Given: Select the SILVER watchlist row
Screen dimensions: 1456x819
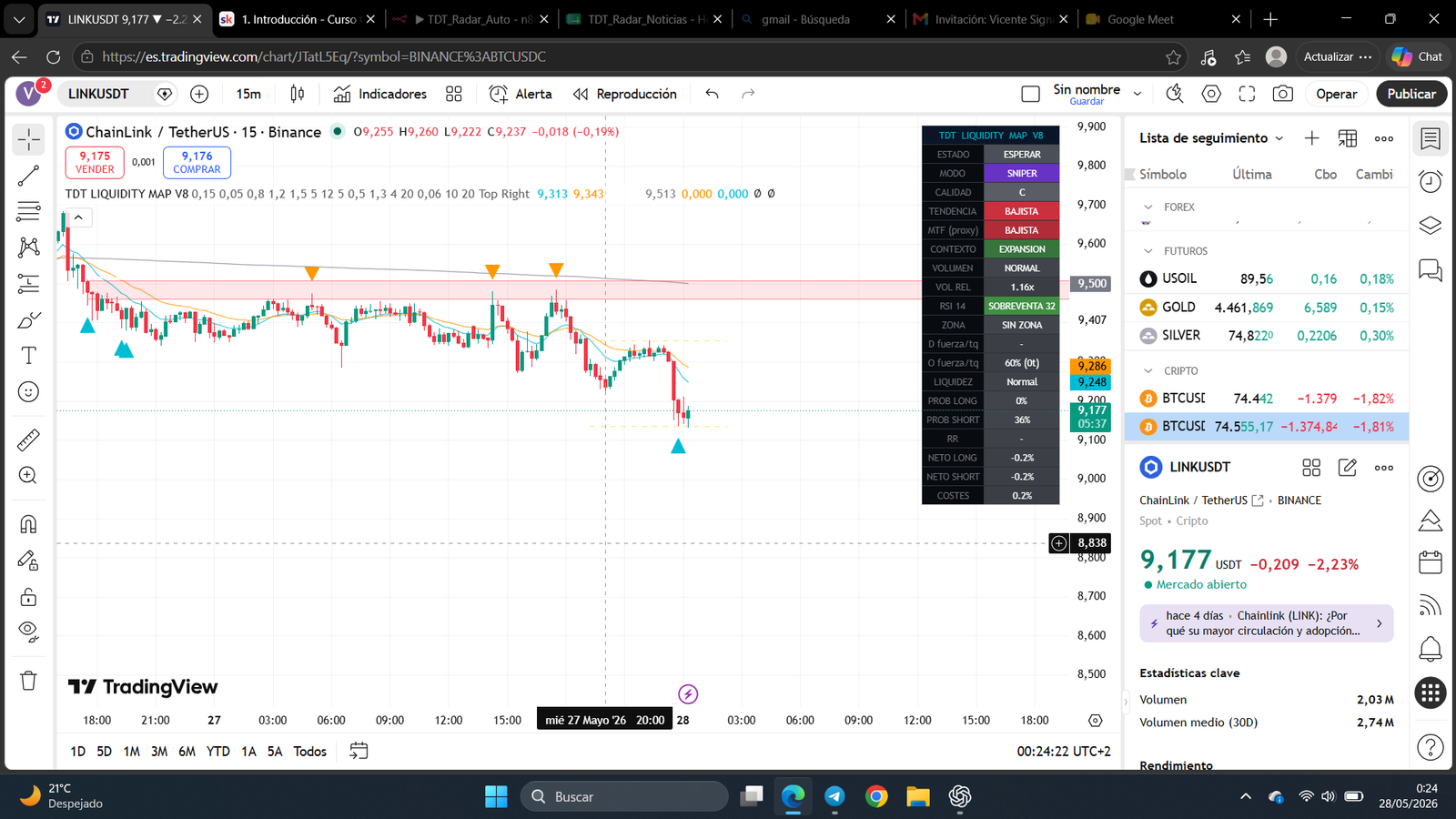Looking at the screenshot, I should pos(1267,336).
